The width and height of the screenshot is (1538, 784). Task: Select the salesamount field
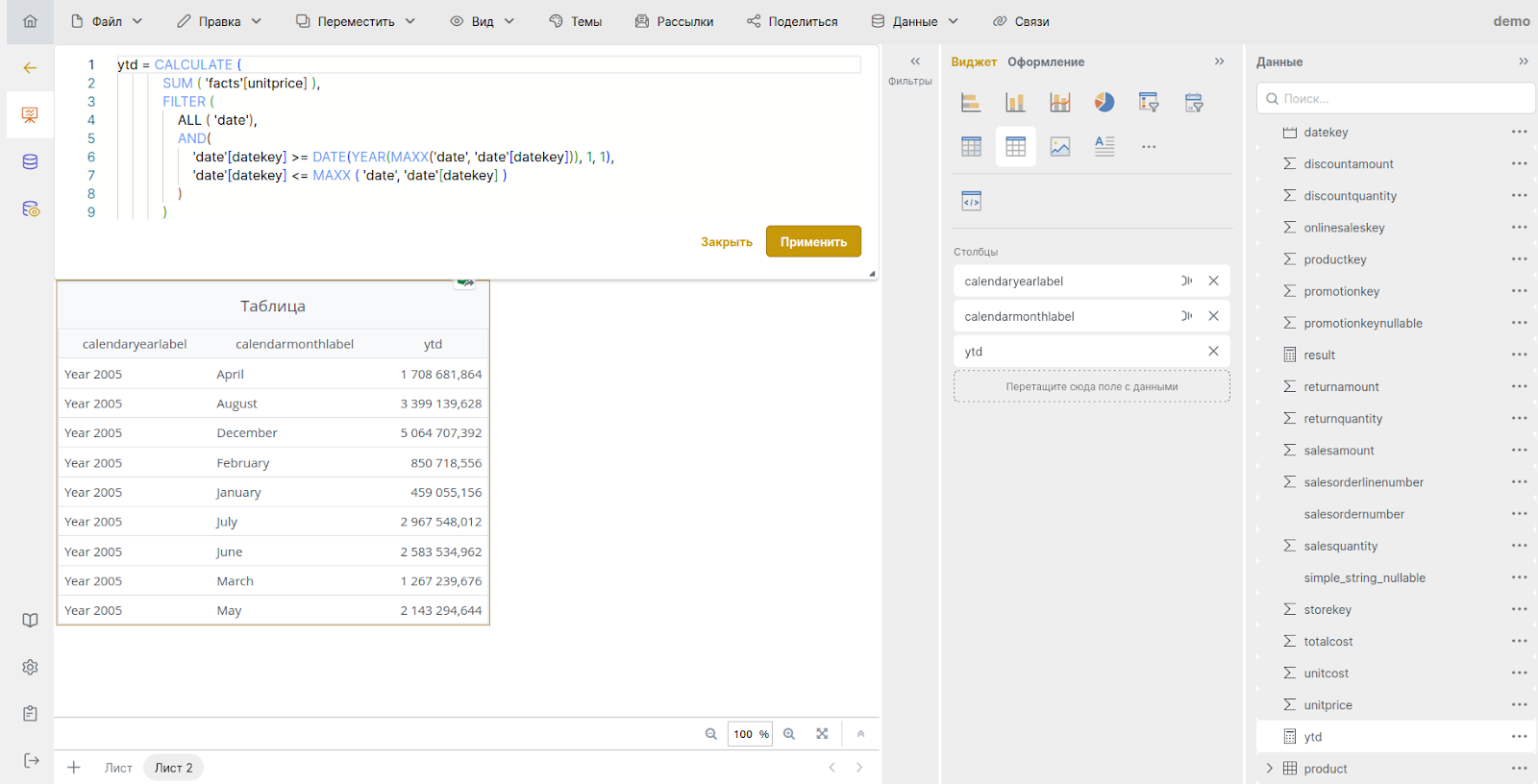1338,451
